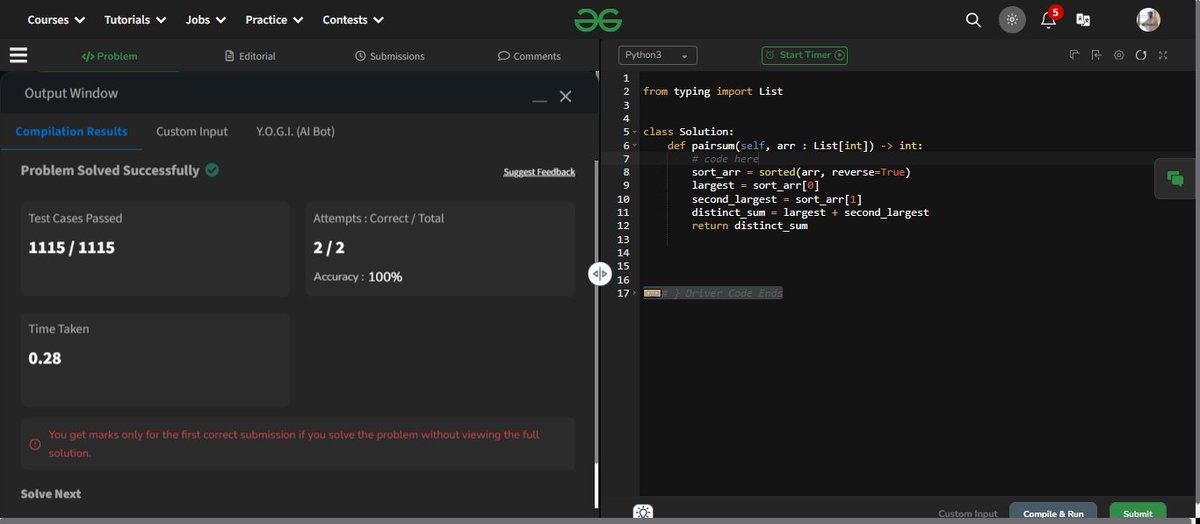Viewport: 1200px width, 524px height.
Task: Click the '# code here' comment line
Action: 726,158
